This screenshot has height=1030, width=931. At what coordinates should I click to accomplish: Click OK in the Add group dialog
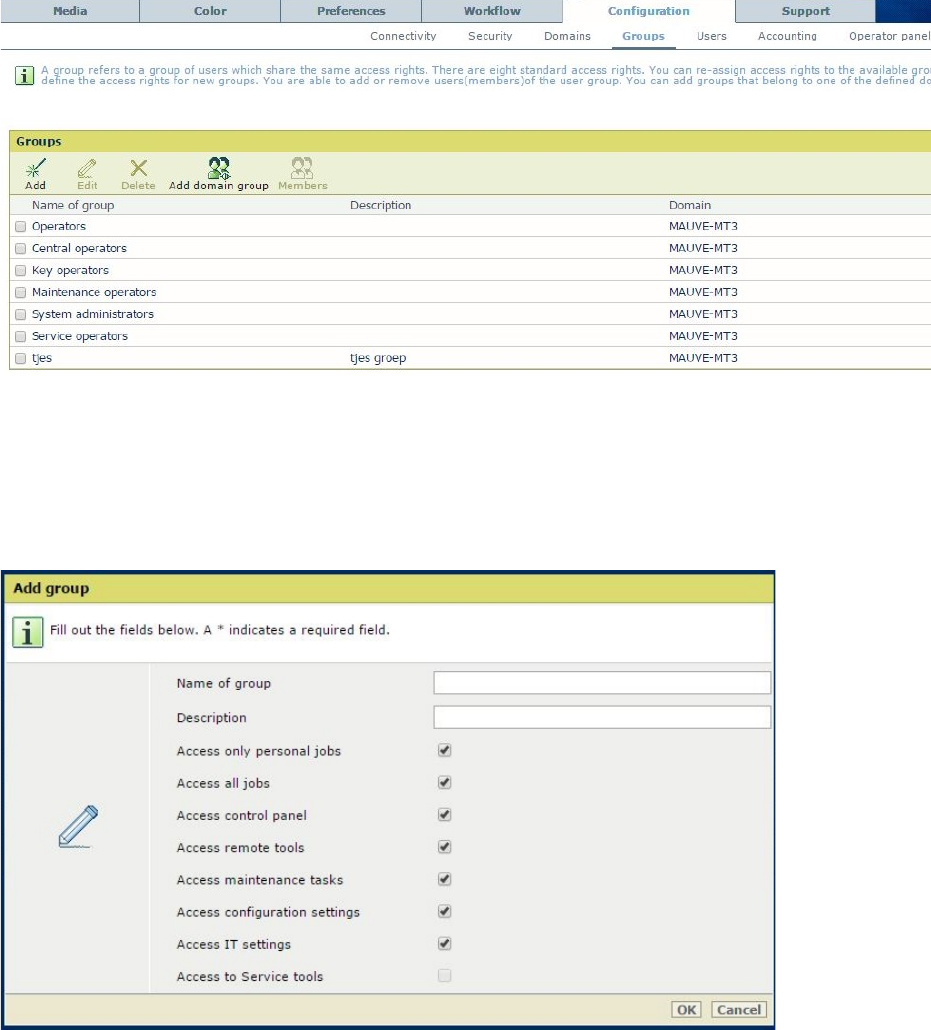click(x=686, y=1010)
